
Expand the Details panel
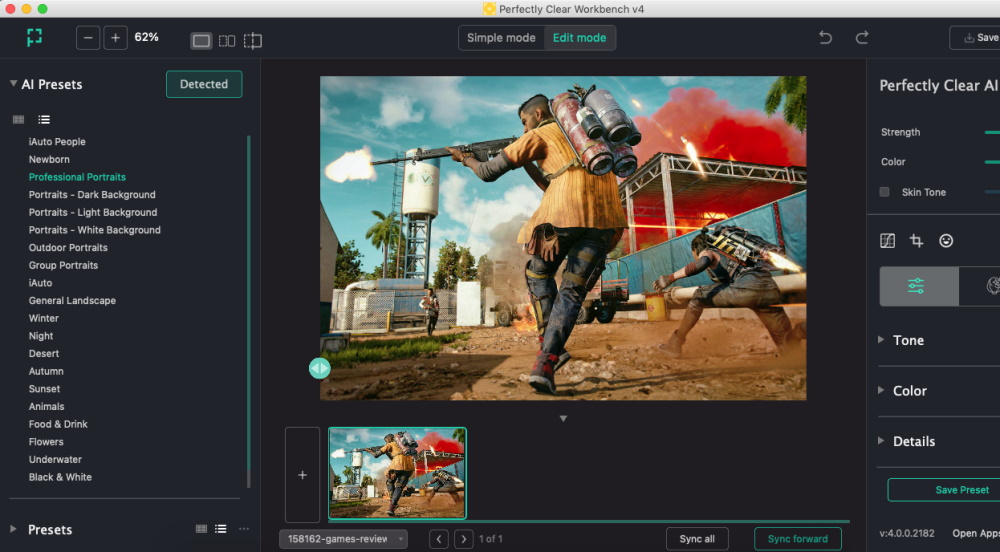tap(881, 440)
